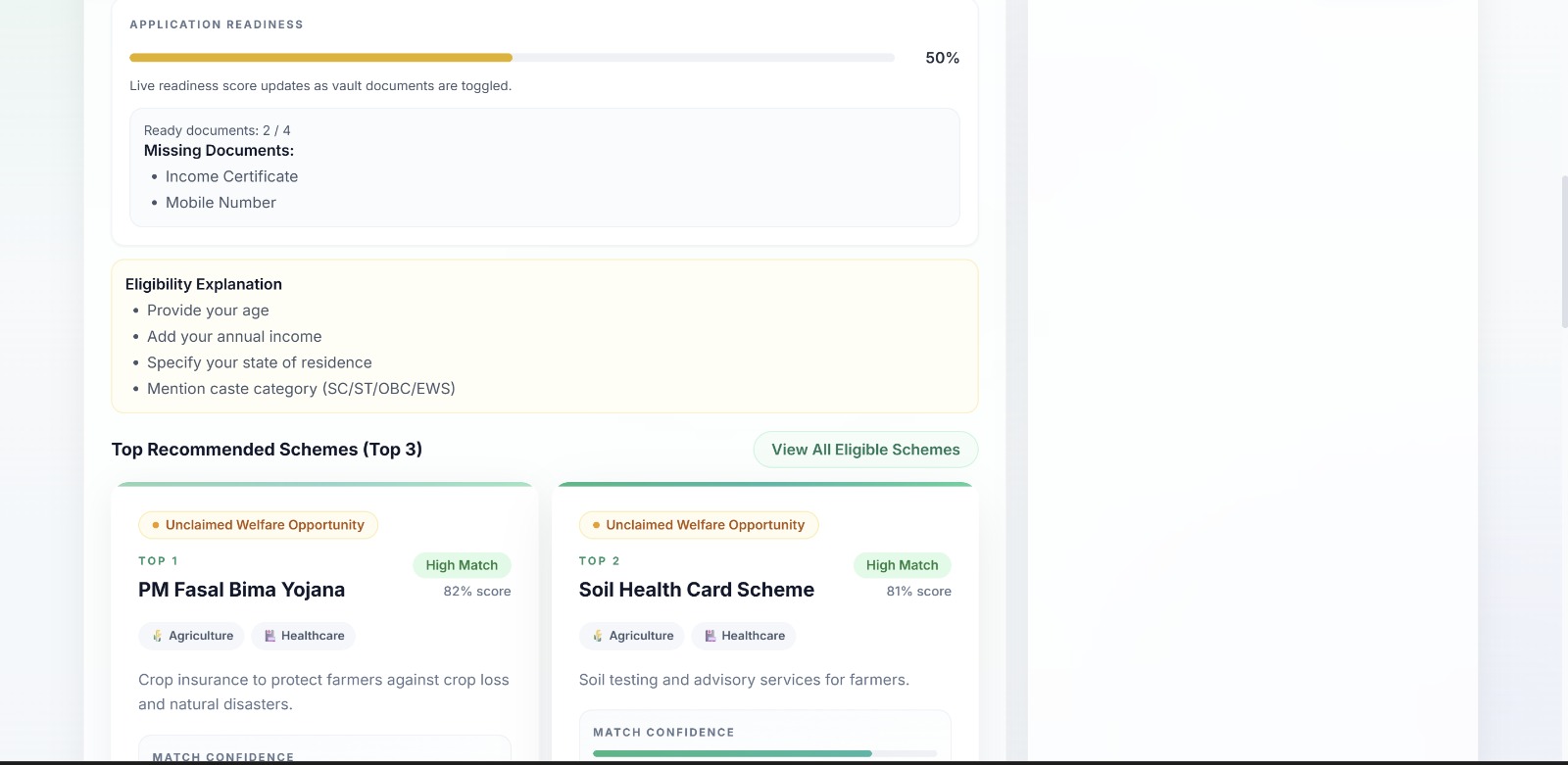
Task: Click 'Provide your age' item
Action: point(208,311)
